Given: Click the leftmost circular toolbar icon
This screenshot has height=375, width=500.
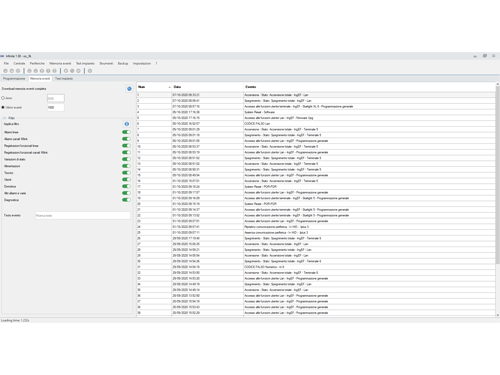Looking at the screenshot, I should (5, 71).
